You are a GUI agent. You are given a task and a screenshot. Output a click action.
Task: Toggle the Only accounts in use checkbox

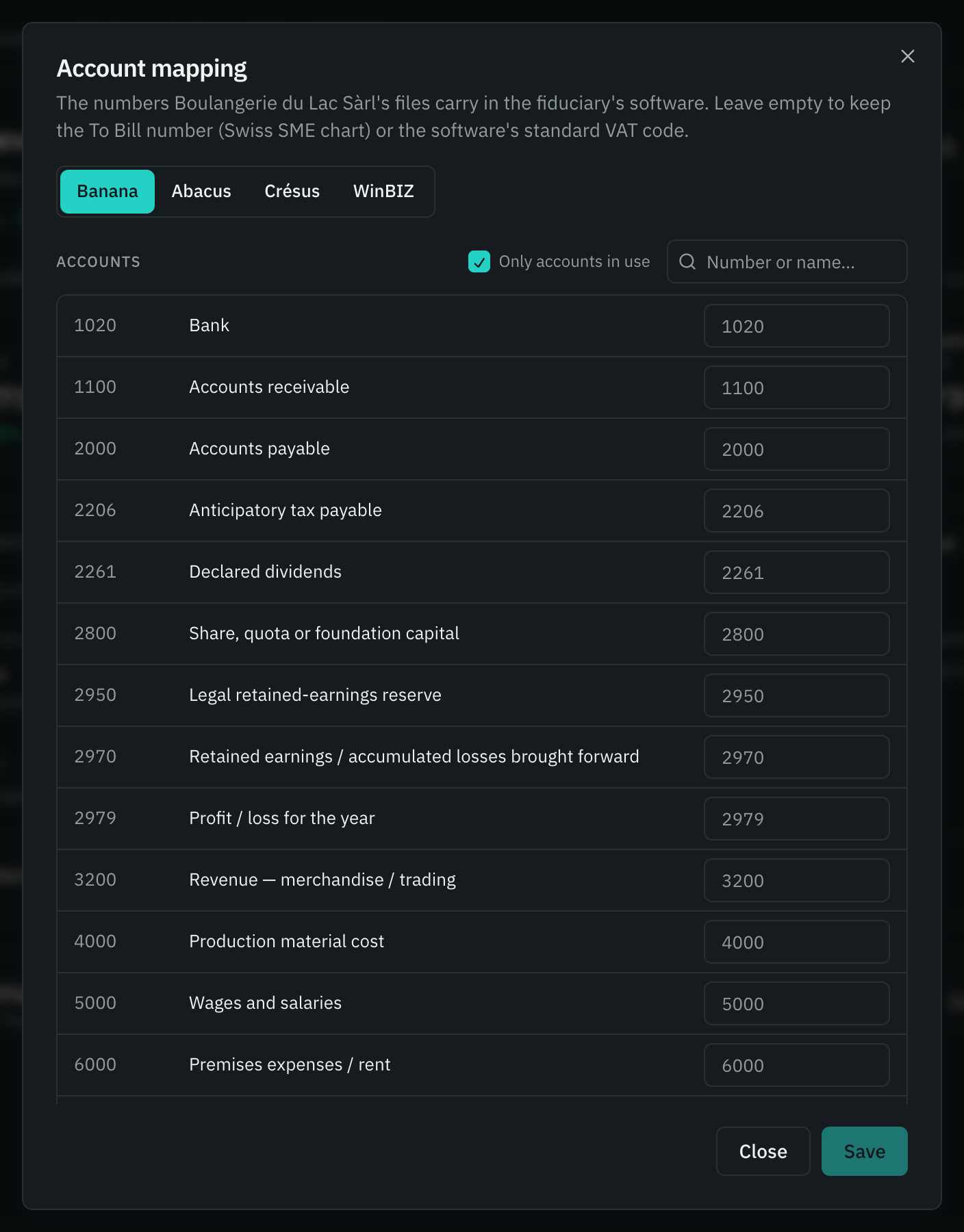click(479, 261)
